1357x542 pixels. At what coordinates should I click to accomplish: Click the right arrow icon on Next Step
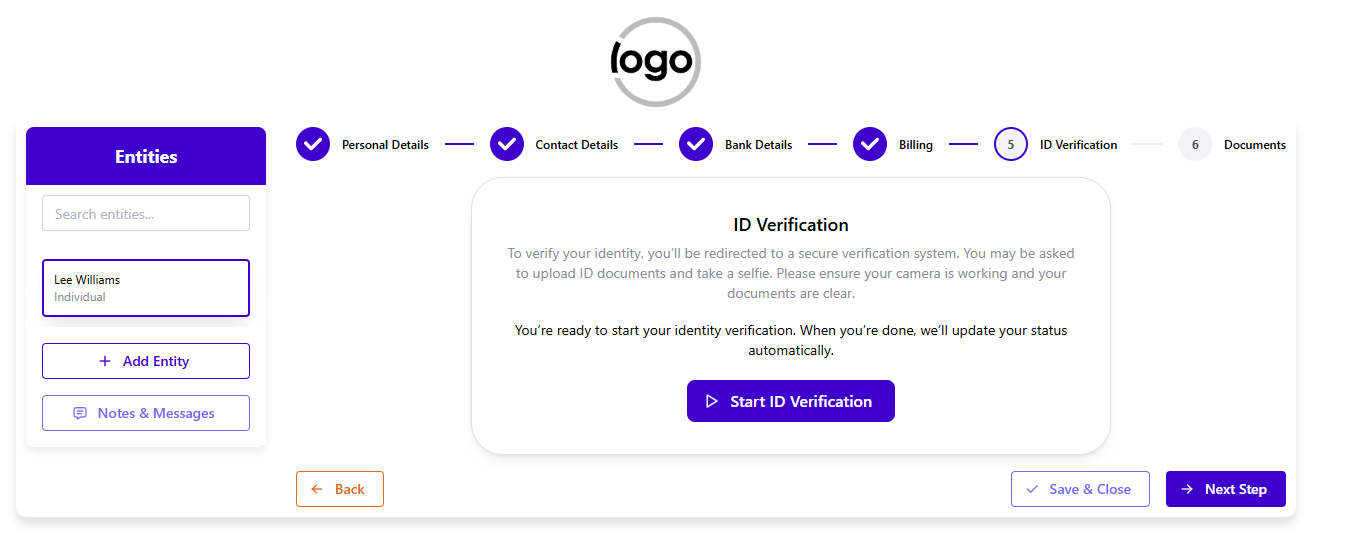1187,489
